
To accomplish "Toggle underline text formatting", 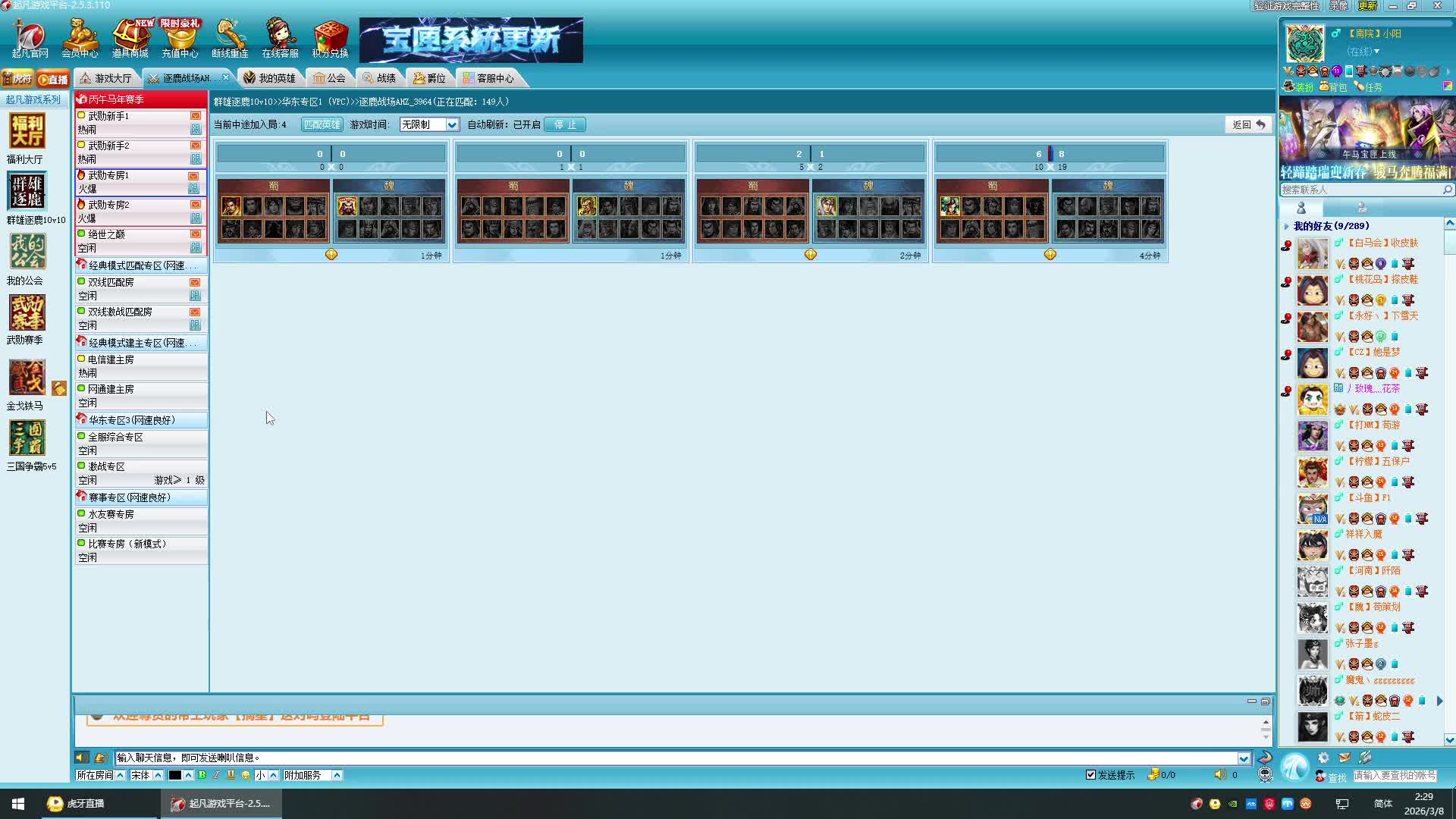I will pos(231,775).
